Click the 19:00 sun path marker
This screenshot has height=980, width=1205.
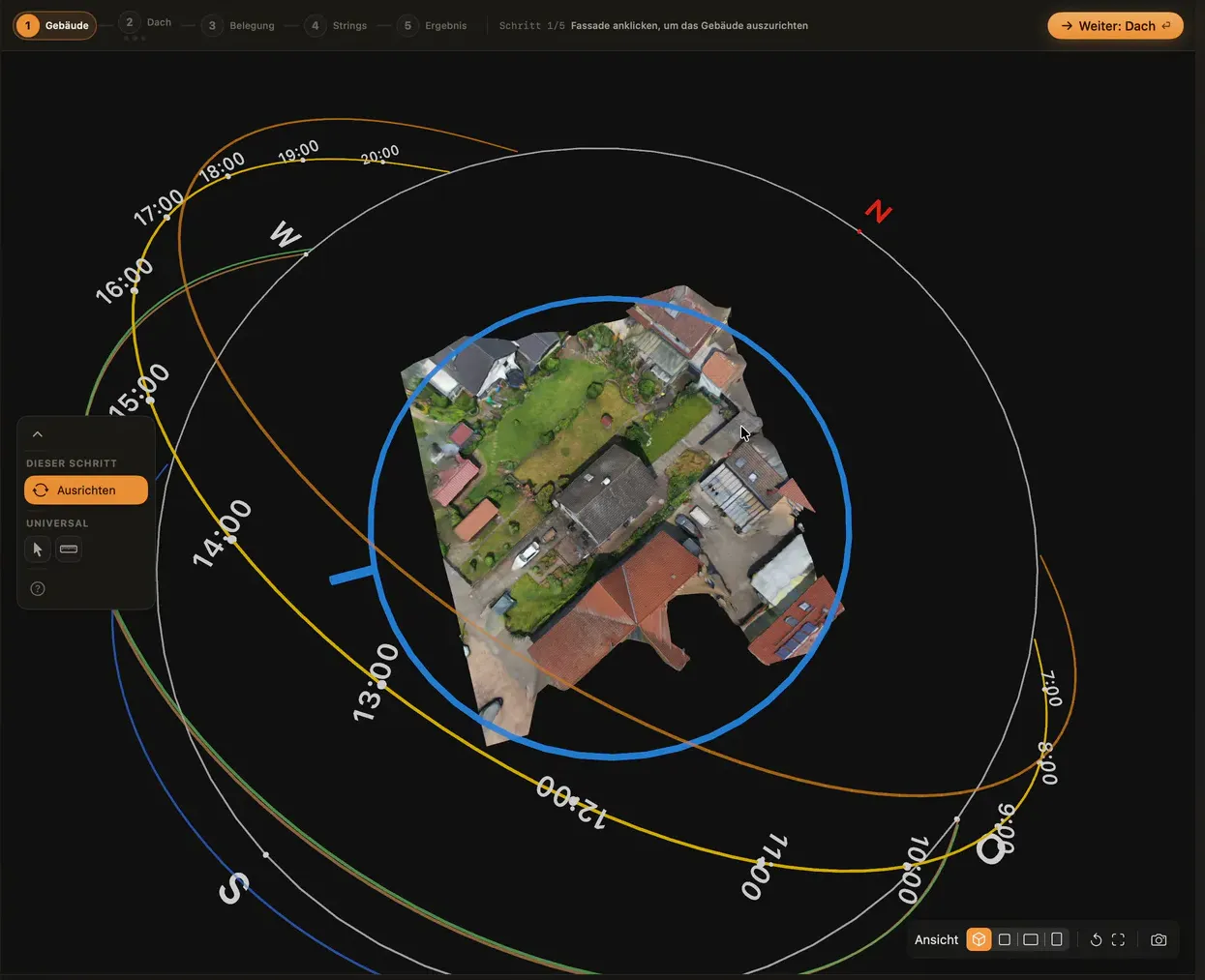[298, 152]
